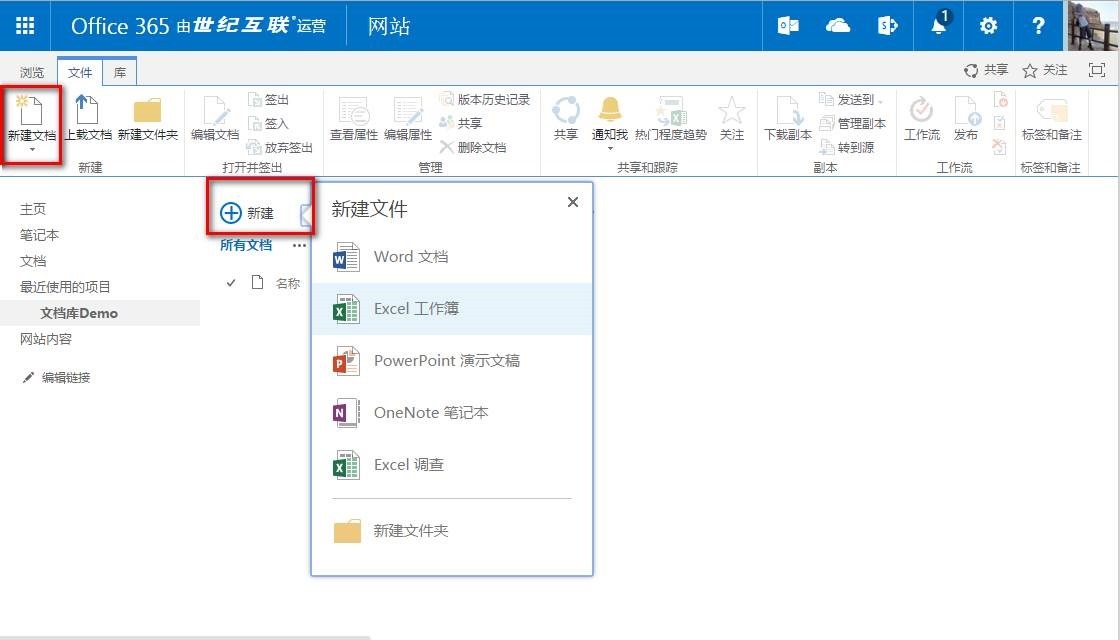Switch to 文件 tab

click(80, 72)
